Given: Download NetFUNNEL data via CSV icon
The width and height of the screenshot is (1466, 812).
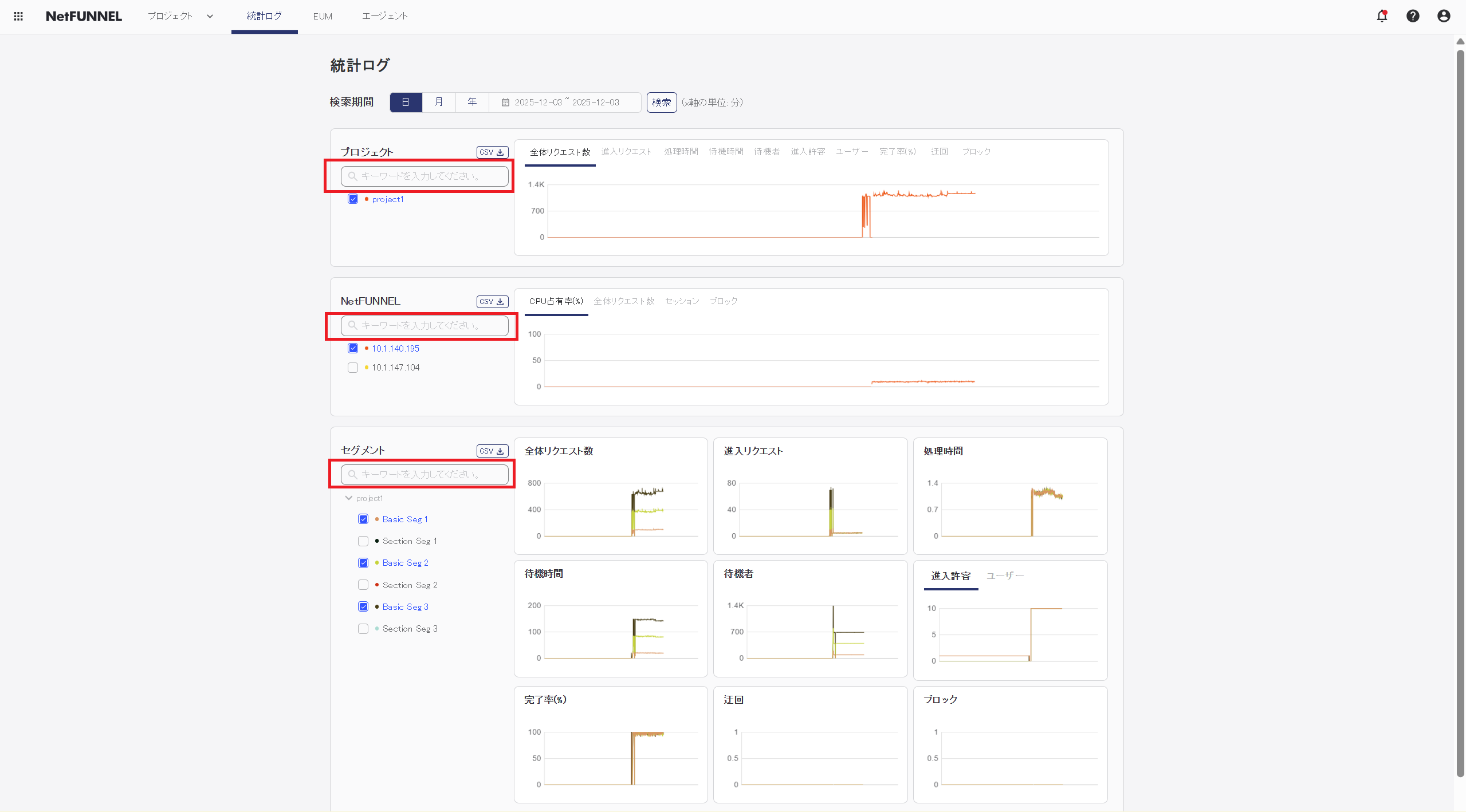Looking at the screenshot, I should coord(492,301).
